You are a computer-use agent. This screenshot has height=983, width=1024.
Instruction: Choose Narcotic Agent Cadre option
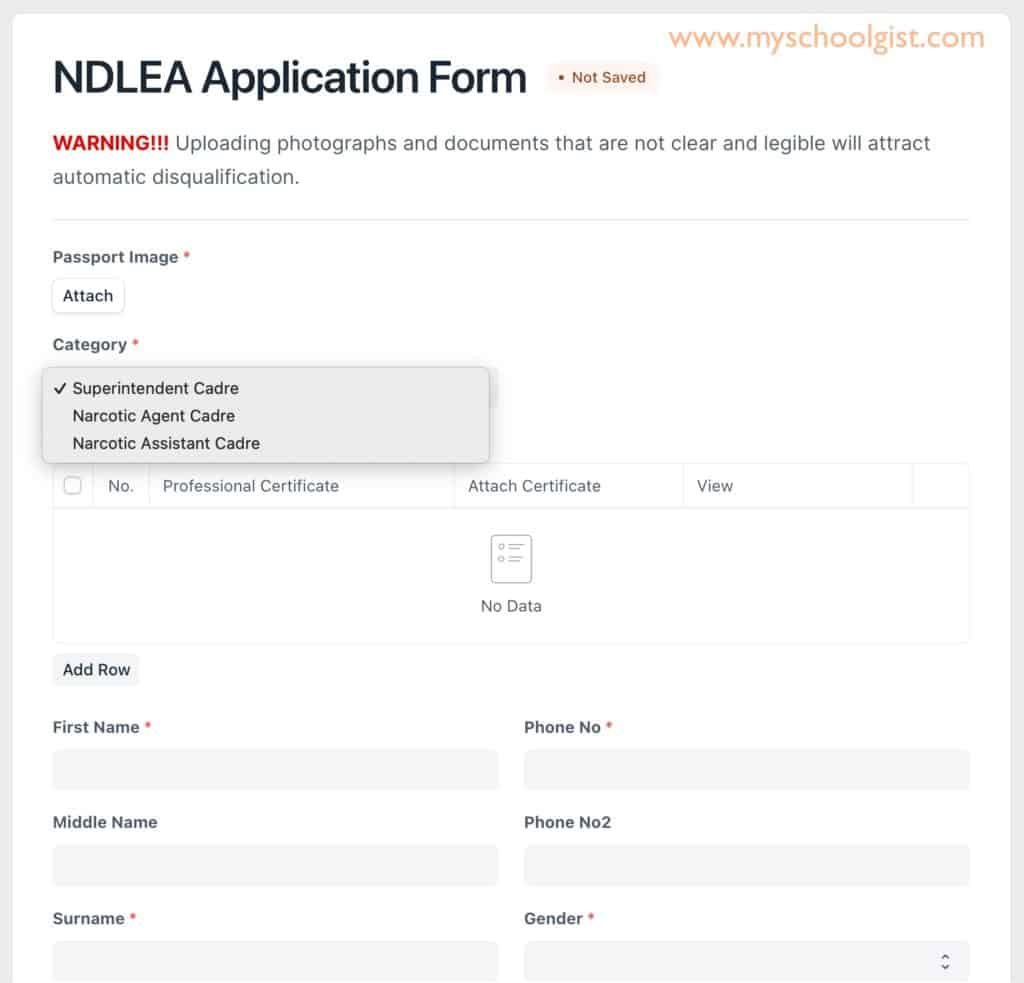coord(154,416)
